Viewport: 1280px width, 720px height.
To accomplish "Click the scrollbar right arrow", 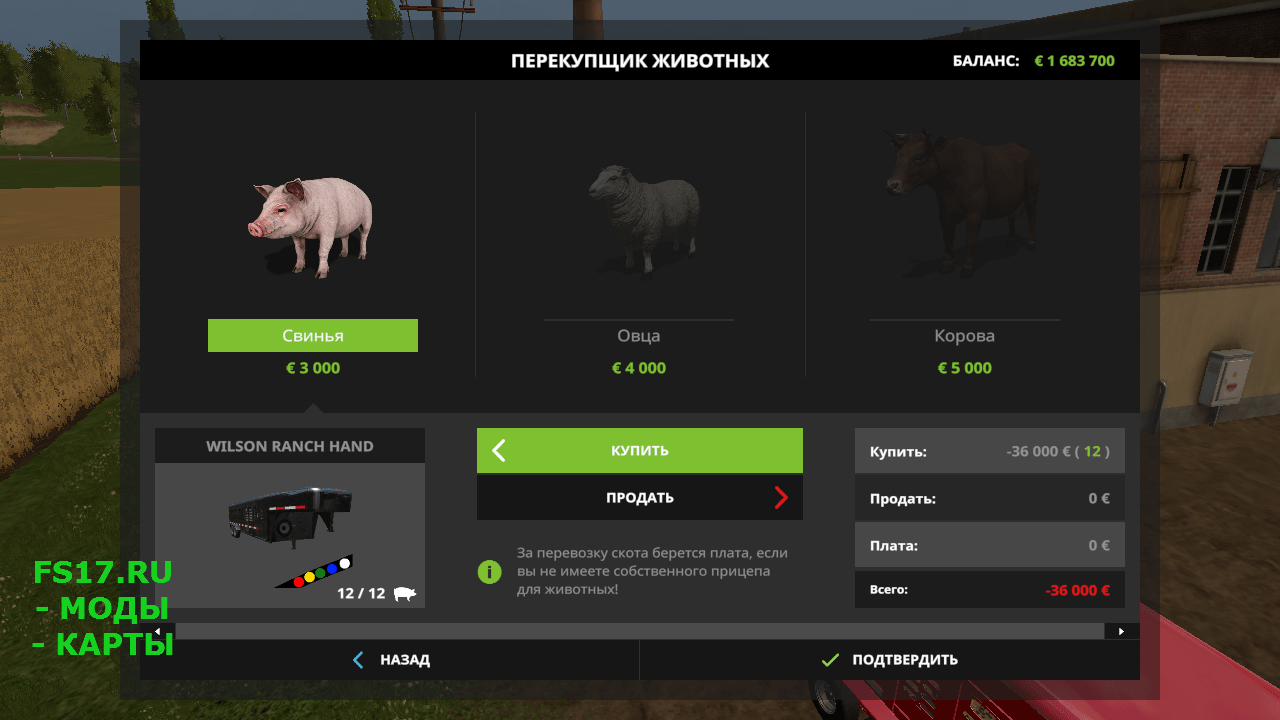I will (1122, 631).
